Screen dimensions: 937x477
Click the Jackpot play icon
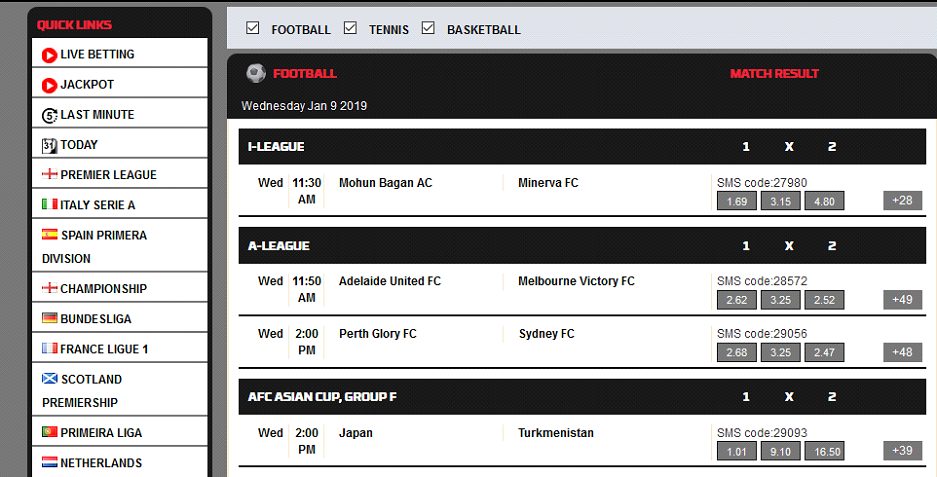[x=50, y=86]
